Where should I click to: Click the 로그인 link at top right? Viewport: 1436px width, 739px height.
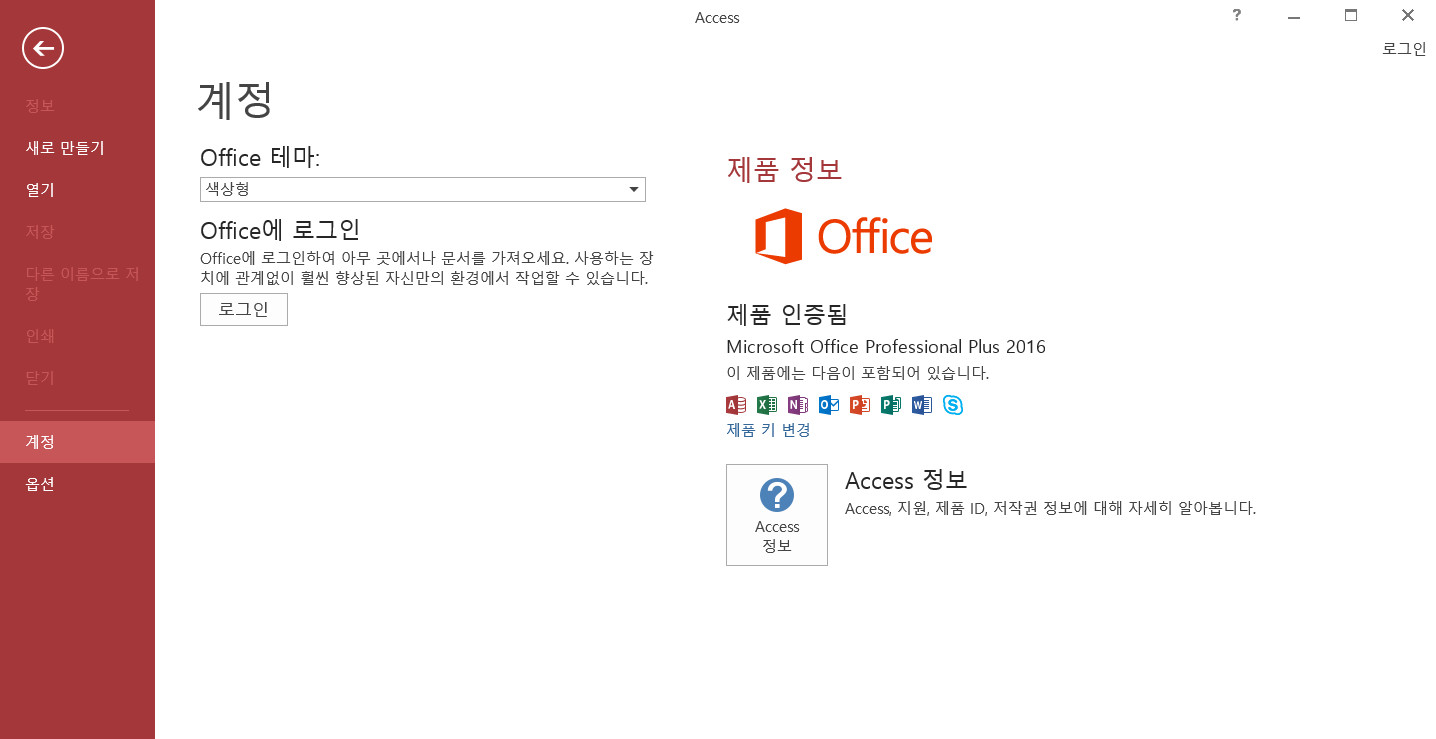tap(1404, 48)
